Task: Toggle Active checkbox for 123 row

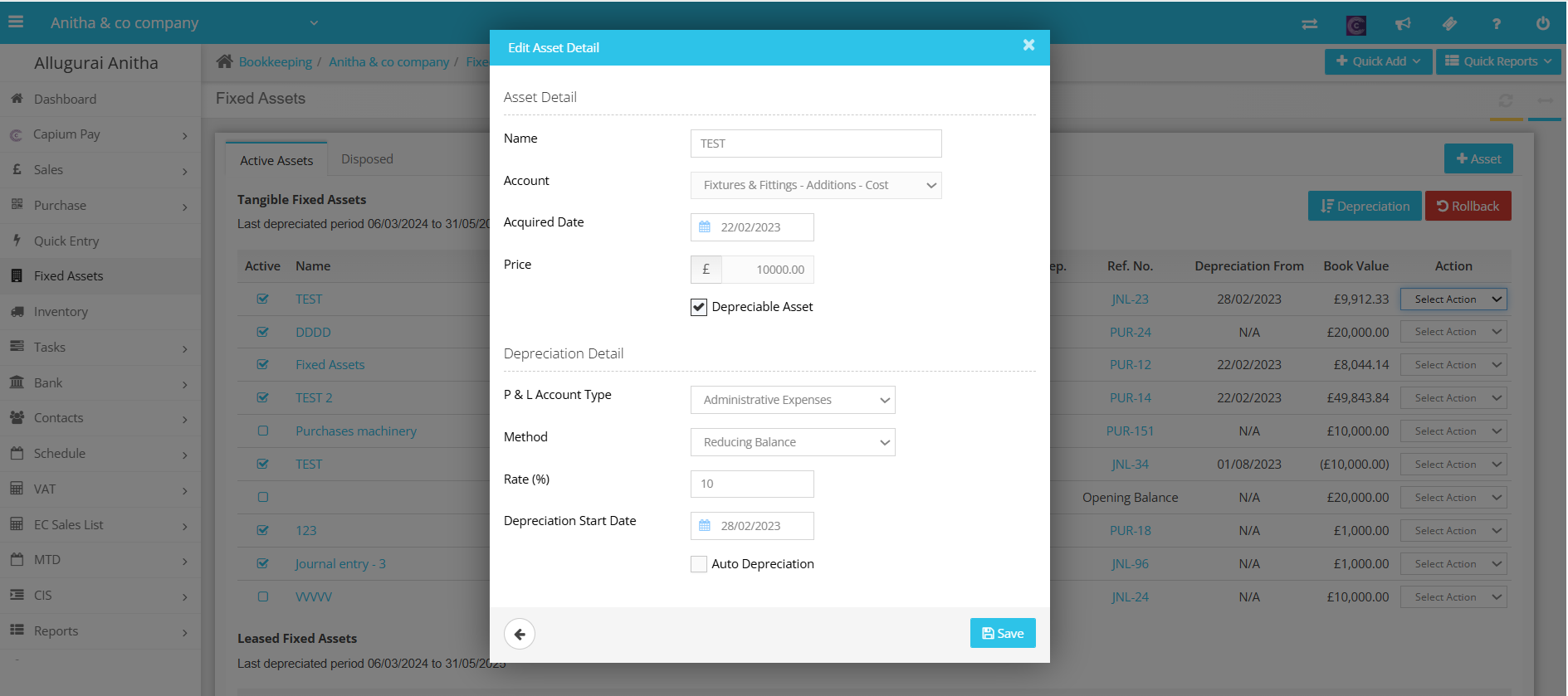Action: (x=263, y=530)
